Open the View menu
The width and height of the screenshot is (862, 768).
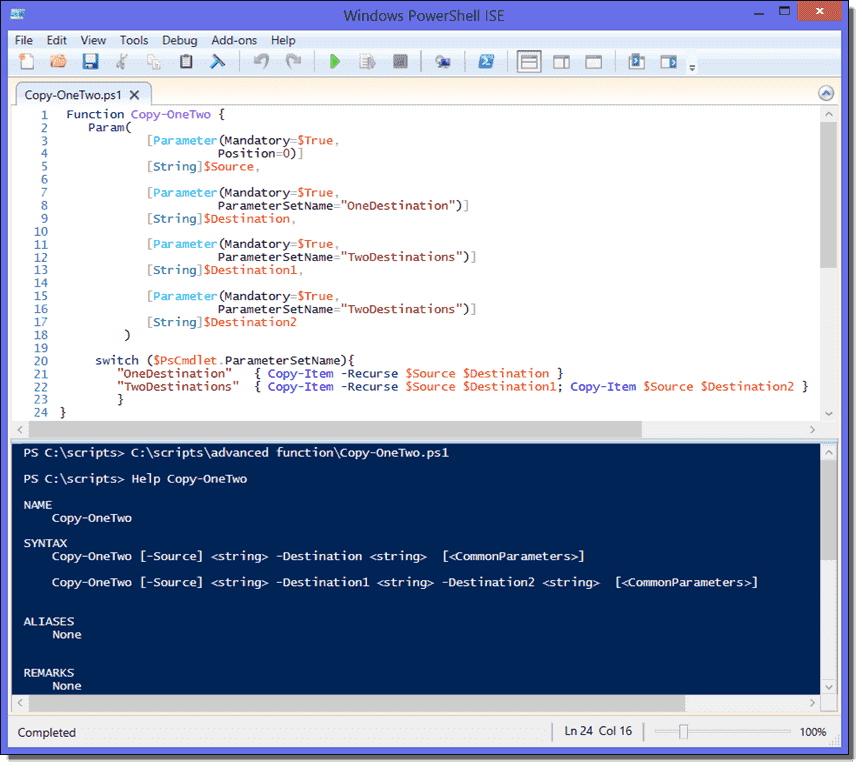[93, 40]
